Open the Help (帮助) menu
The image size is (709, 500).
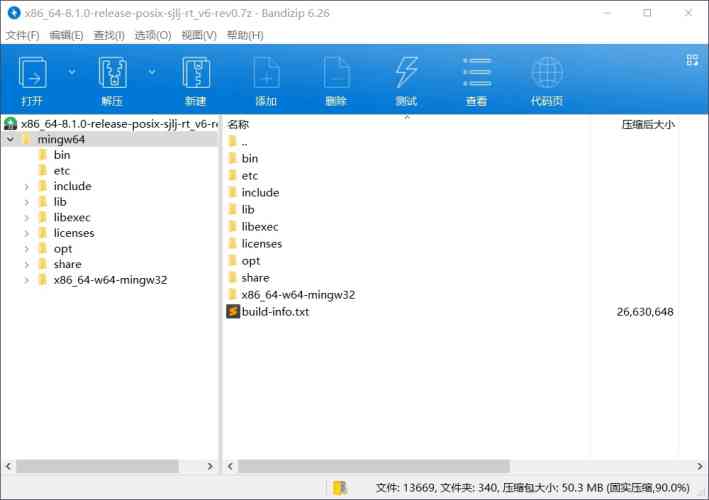[x=245, y=35]
